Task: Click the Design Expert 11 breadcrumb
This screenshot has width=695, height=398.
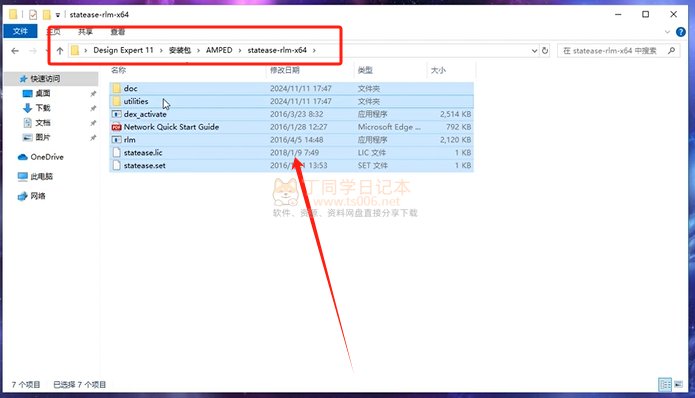Action: (123, 50)
